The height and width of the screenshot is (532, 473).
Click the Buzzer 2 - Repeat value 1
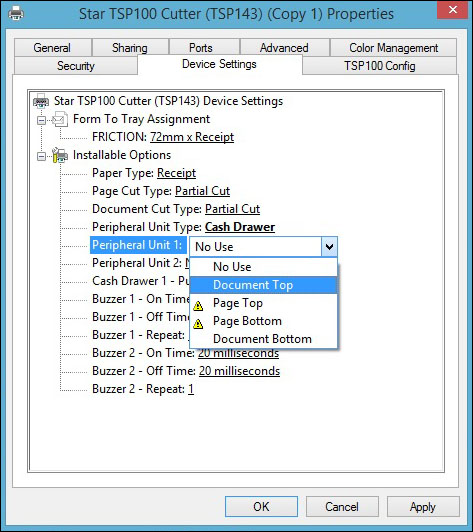(191, 389)
